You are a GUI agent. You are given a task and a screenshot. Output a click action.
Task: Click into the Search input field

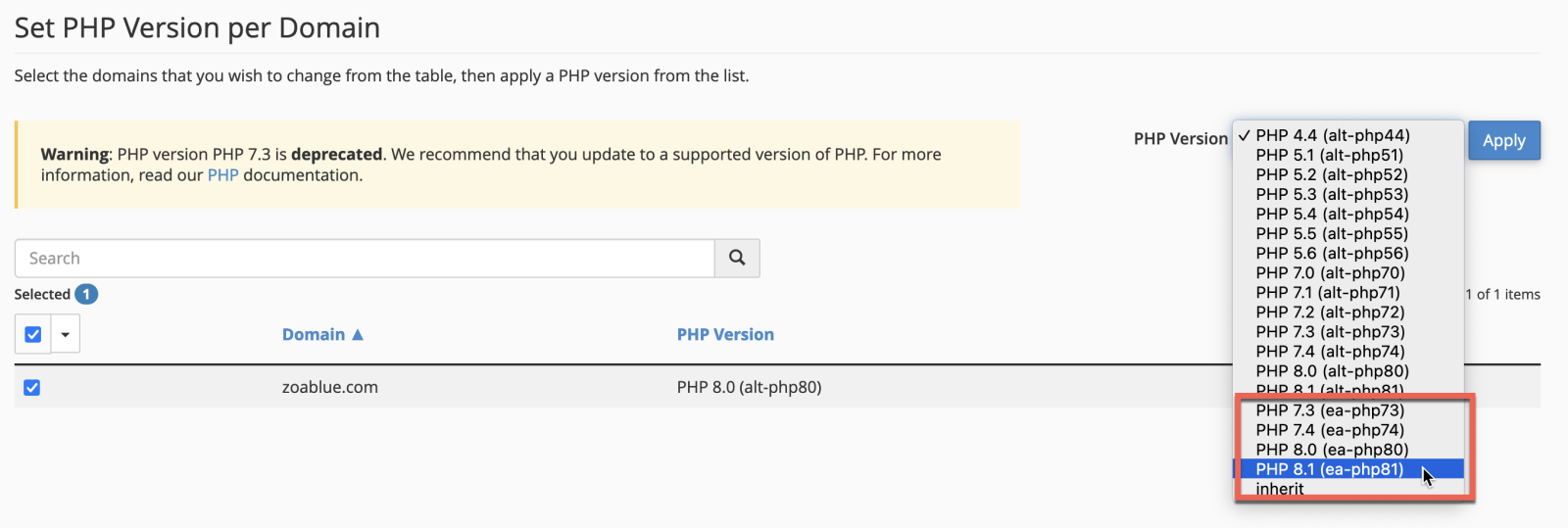(x=365, y=259)
